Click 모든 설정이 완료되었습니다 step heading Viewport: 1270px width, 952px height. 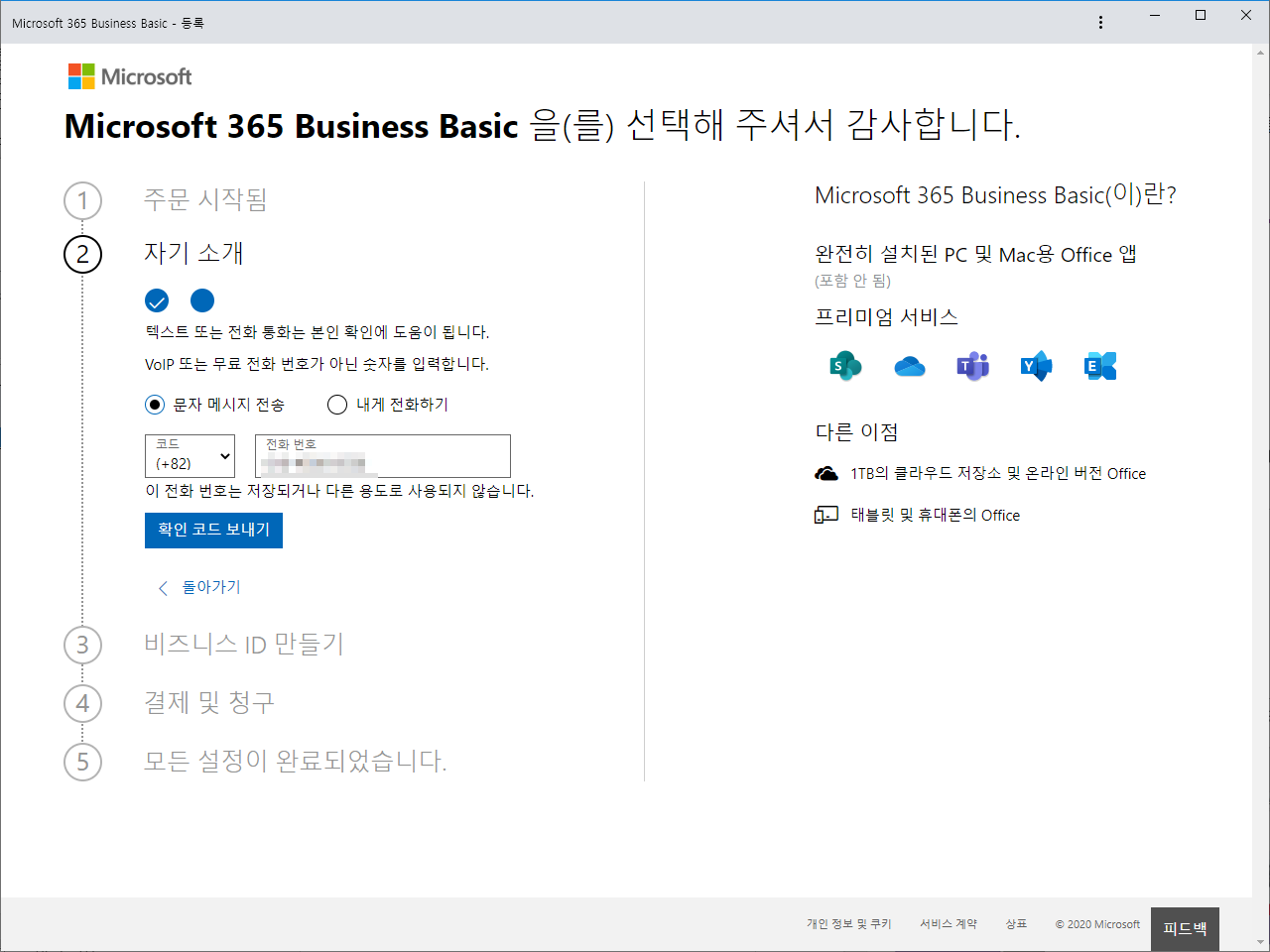[x=296, y=761]
